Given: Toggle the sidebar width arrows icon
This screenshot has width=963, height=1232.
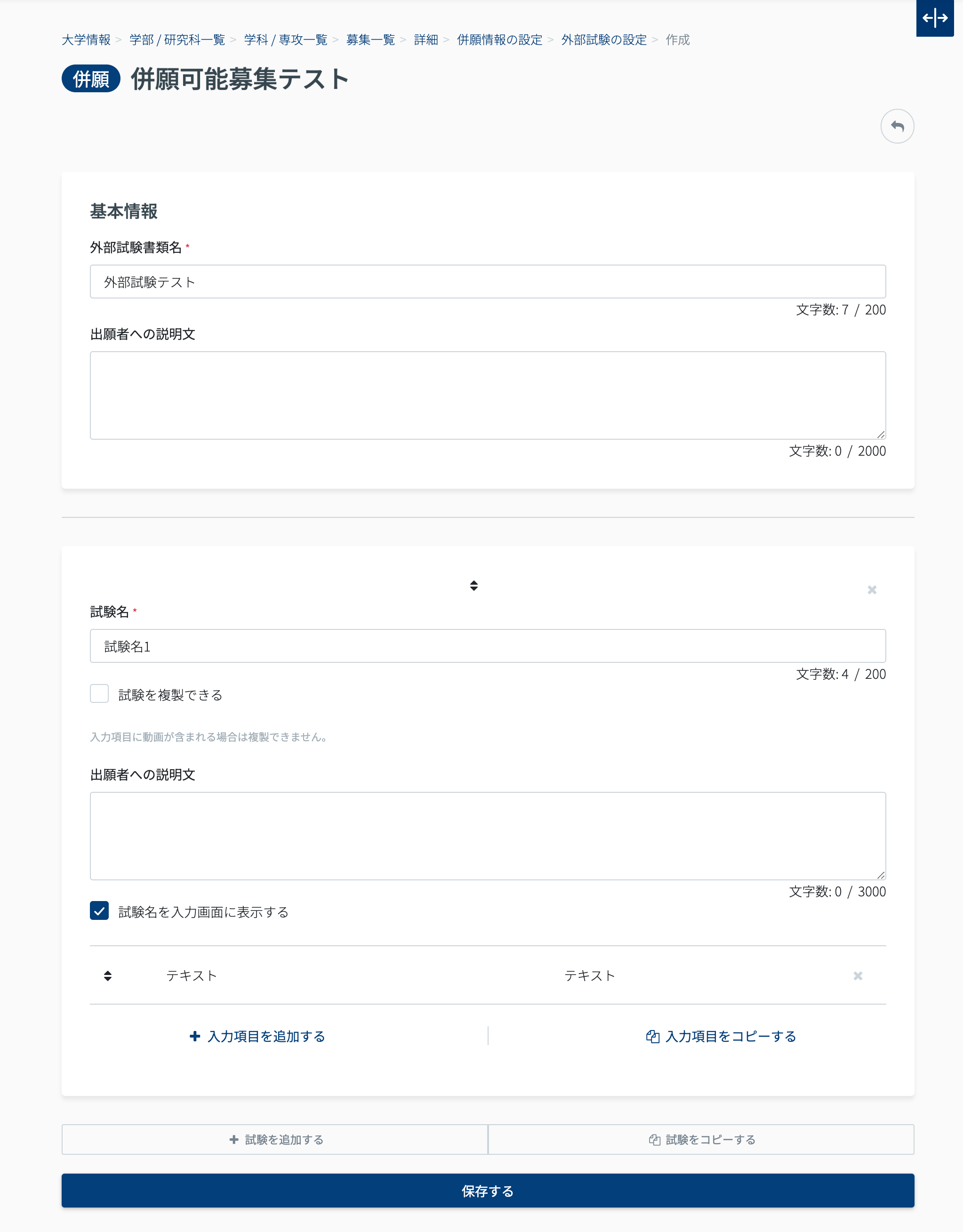Looking at the screenshot, I should coord(934,18).
